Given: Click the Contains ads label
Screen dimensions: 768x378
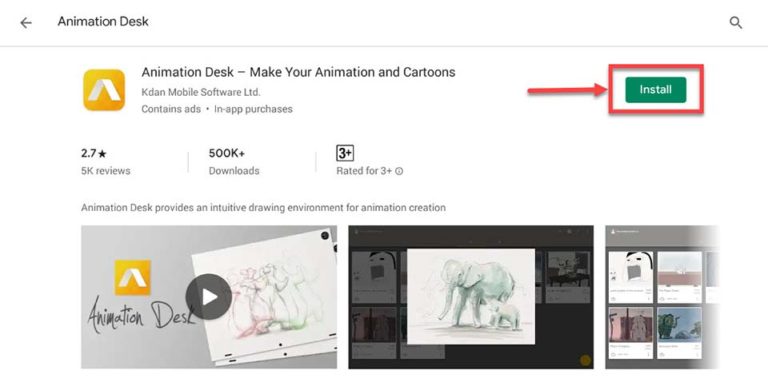Looking at the screenshot, I should point(171,109).
